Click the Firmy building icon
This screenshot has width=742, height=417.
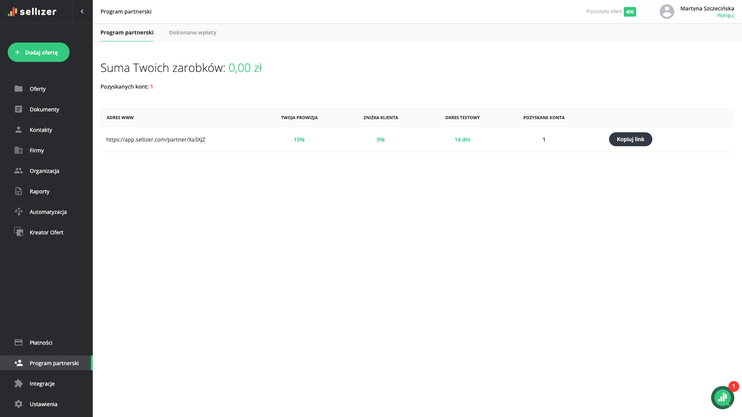coord(18,150)
